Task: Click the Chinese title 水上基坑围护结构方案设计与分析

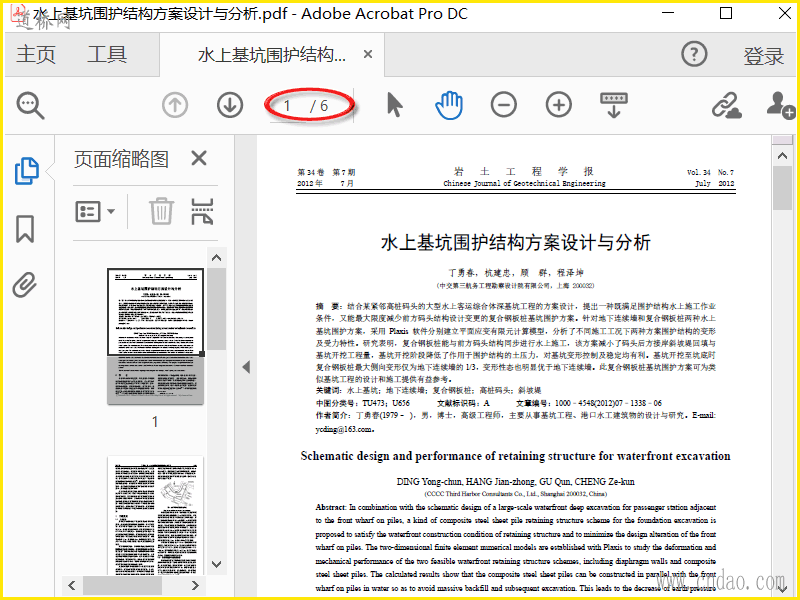Action: pos(516,242)
